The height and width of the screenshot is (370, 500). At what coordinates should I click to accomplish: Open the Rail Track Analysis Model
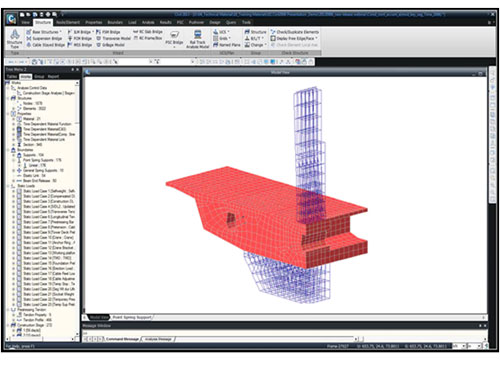point(197,39)
